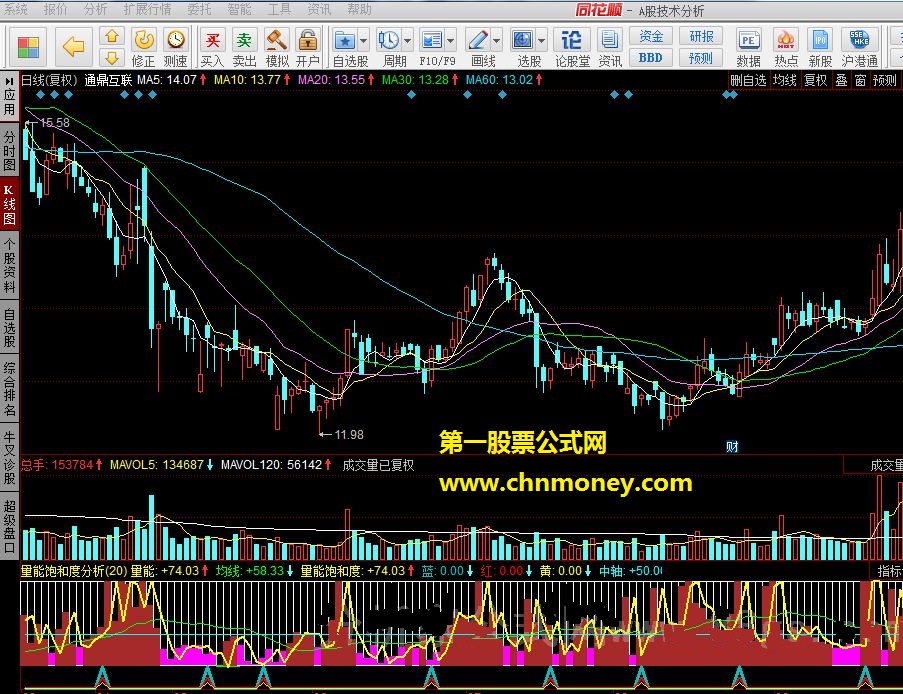Click the 开户 open account icon
This screenshot has width=903, height=694.
pos(308,47)
